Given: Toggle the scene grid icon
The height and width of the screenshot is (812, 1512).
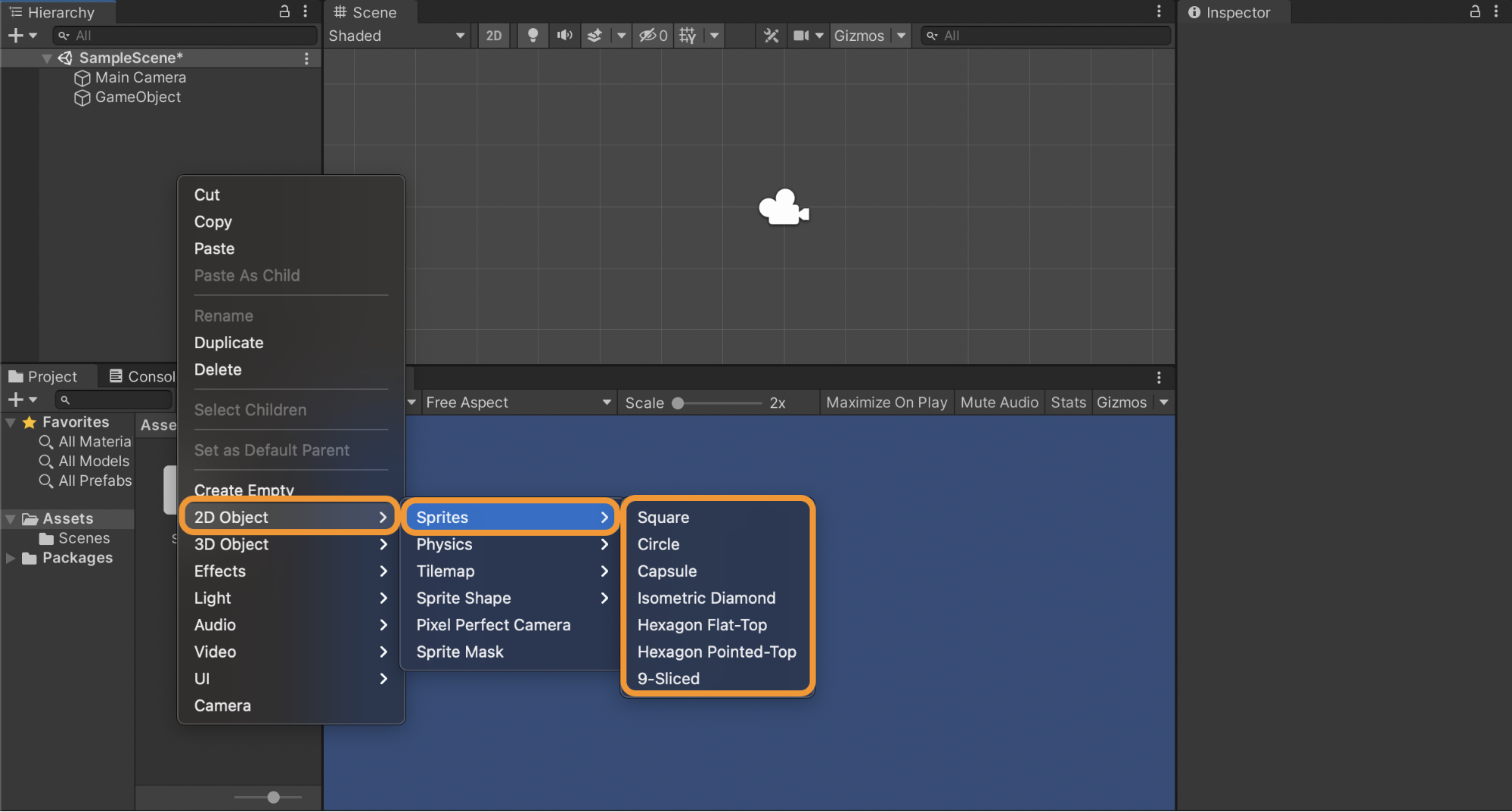Looking at the screenshot, I should tap(688, 36).
